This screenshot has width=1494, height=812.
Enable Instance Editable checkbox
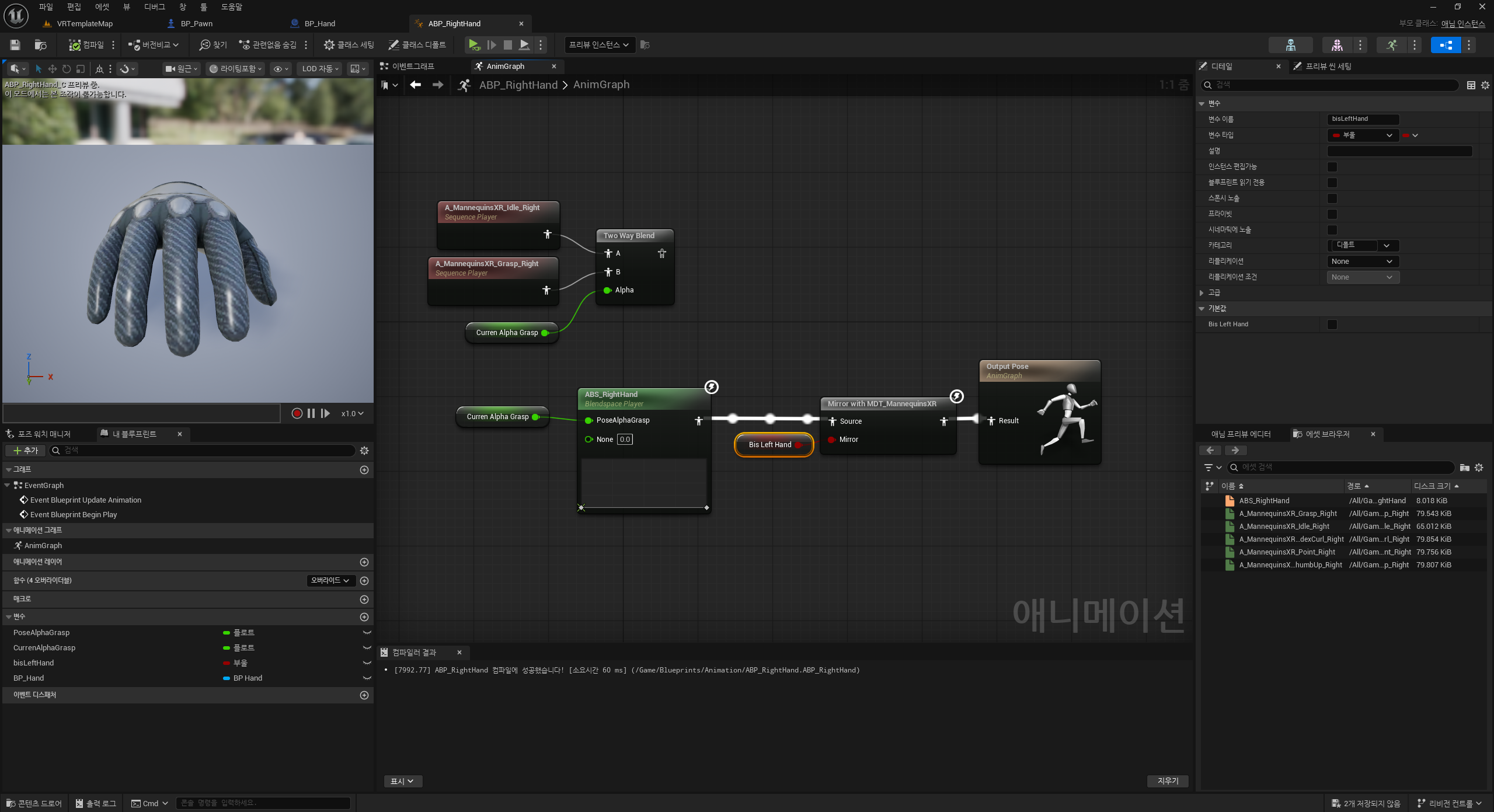[1332, 167]
